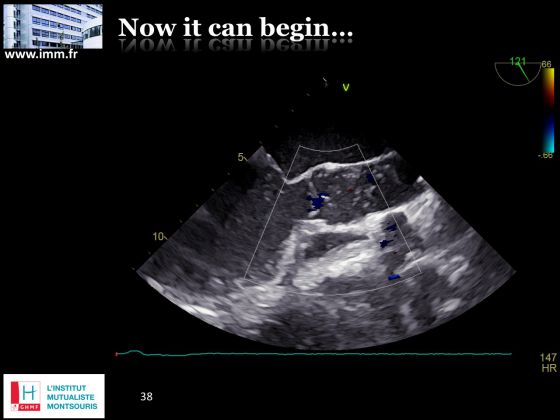Click the large blue Doppler flow jet
This screenshot has height=420, width=560.
click(317, 203)
